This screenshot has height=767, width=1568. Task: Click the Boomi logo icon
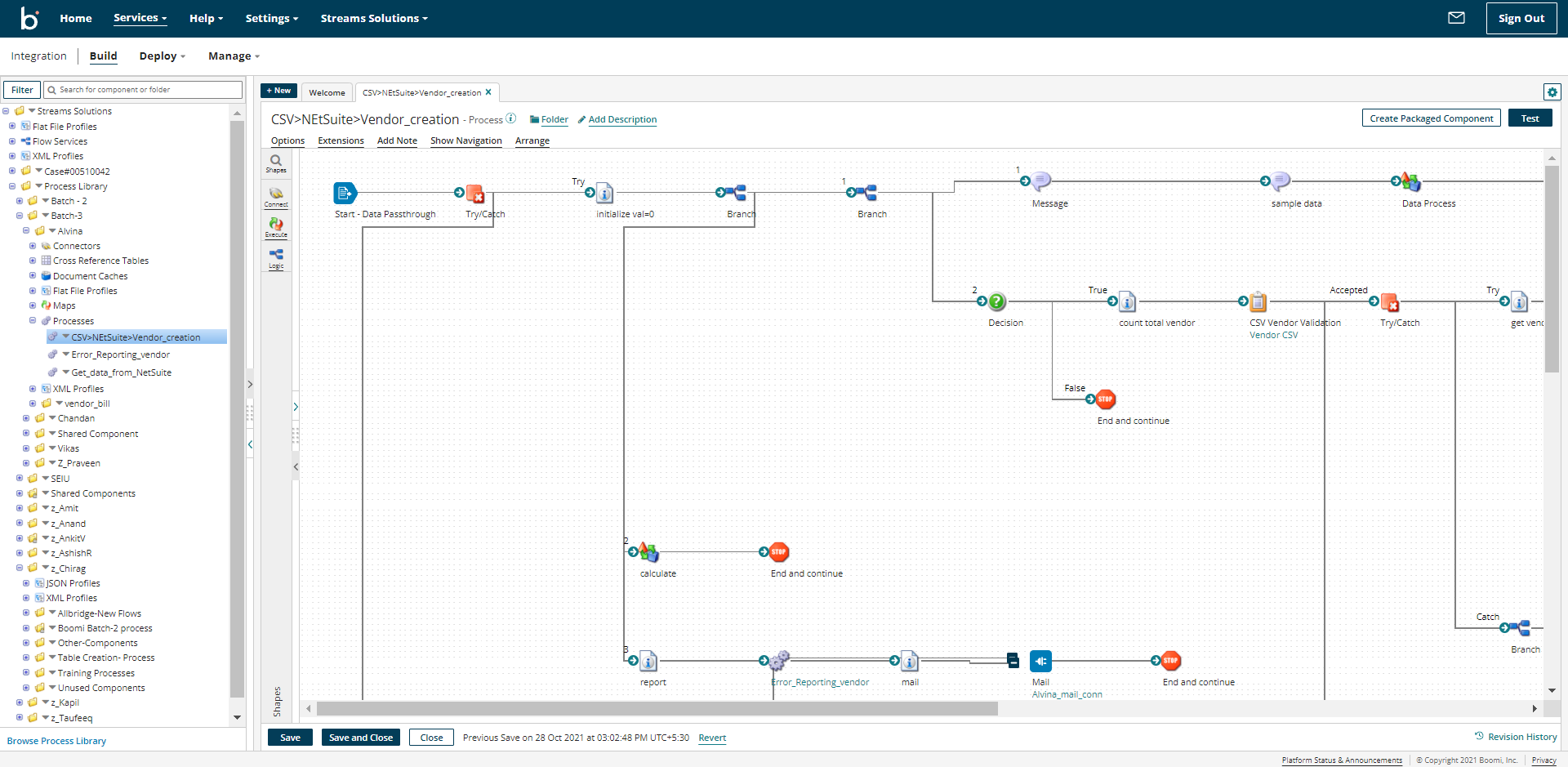[x=29, y=18]
